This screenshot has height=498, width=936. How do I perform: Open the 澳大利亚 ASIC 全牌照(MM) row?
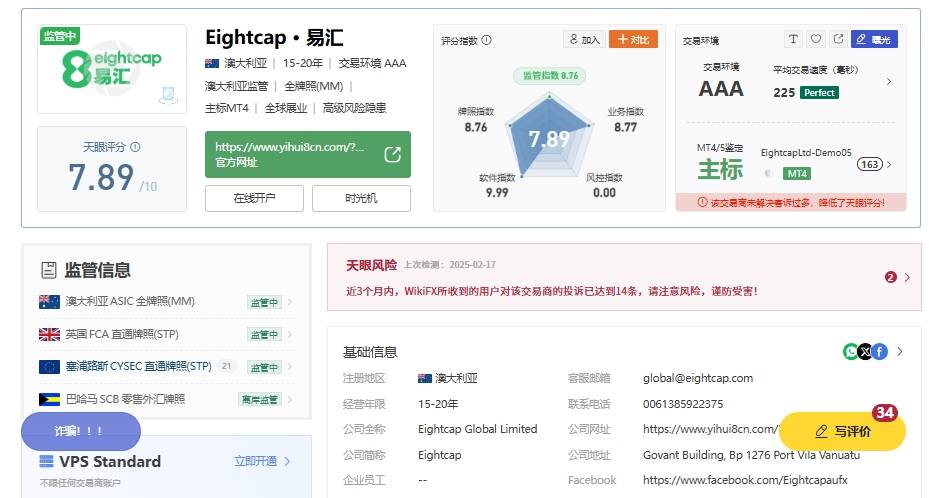[x=165, y=302]
